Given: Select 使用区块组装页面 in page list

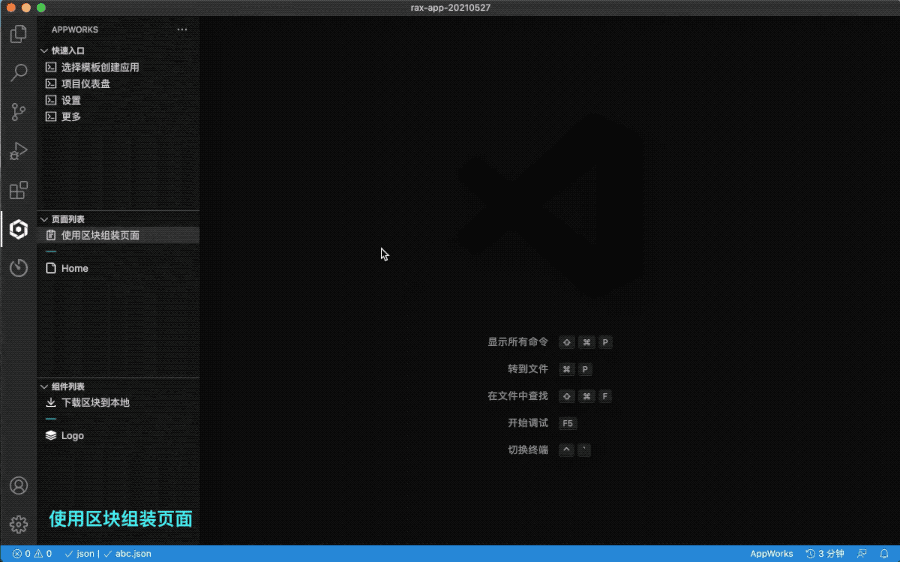Looking at the screenshot, I should 119,235.
